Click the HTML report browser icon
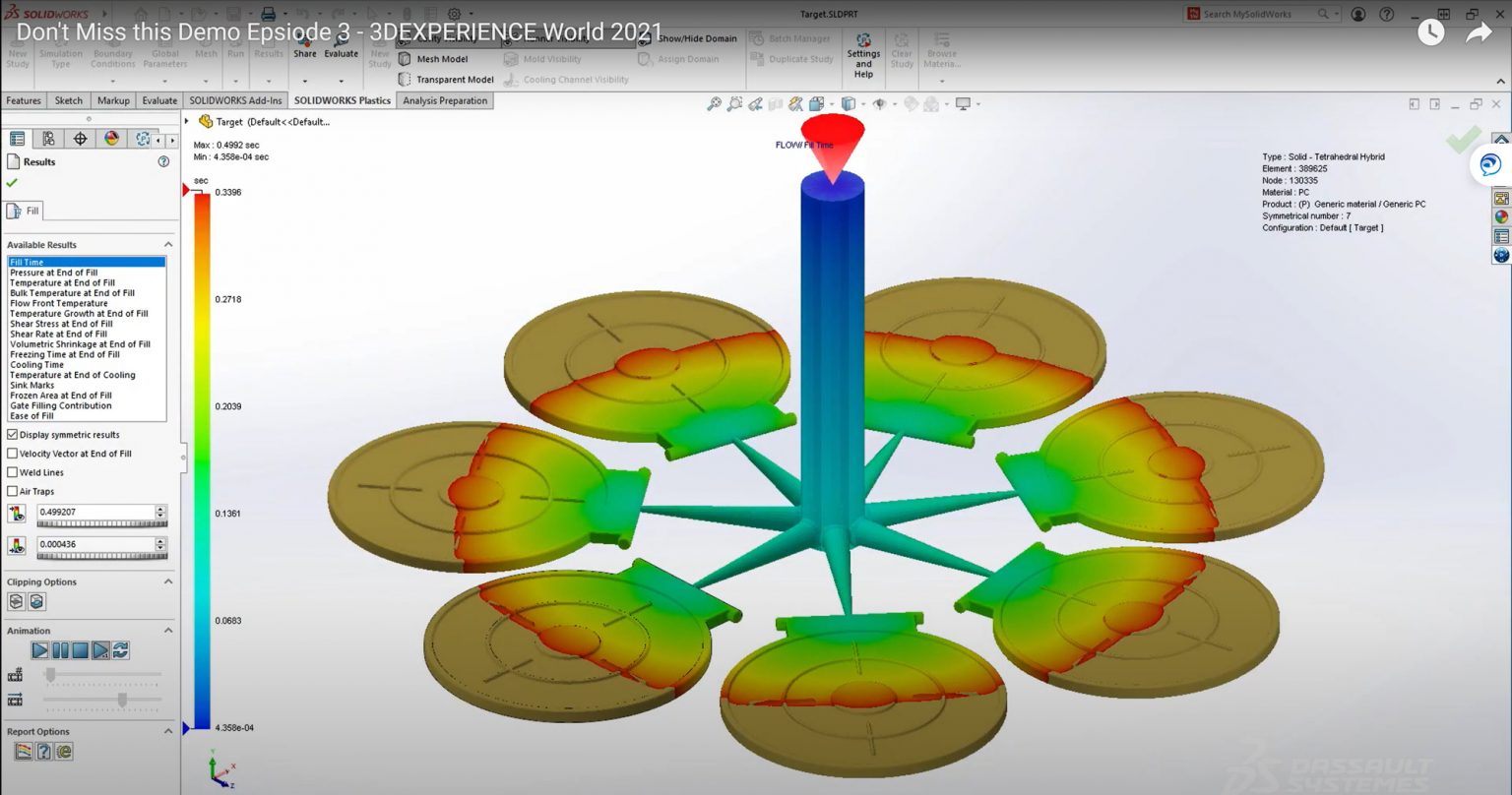The height and width of the screenshot is (795, 1512). pyautogui.click(x=63, y=752)
